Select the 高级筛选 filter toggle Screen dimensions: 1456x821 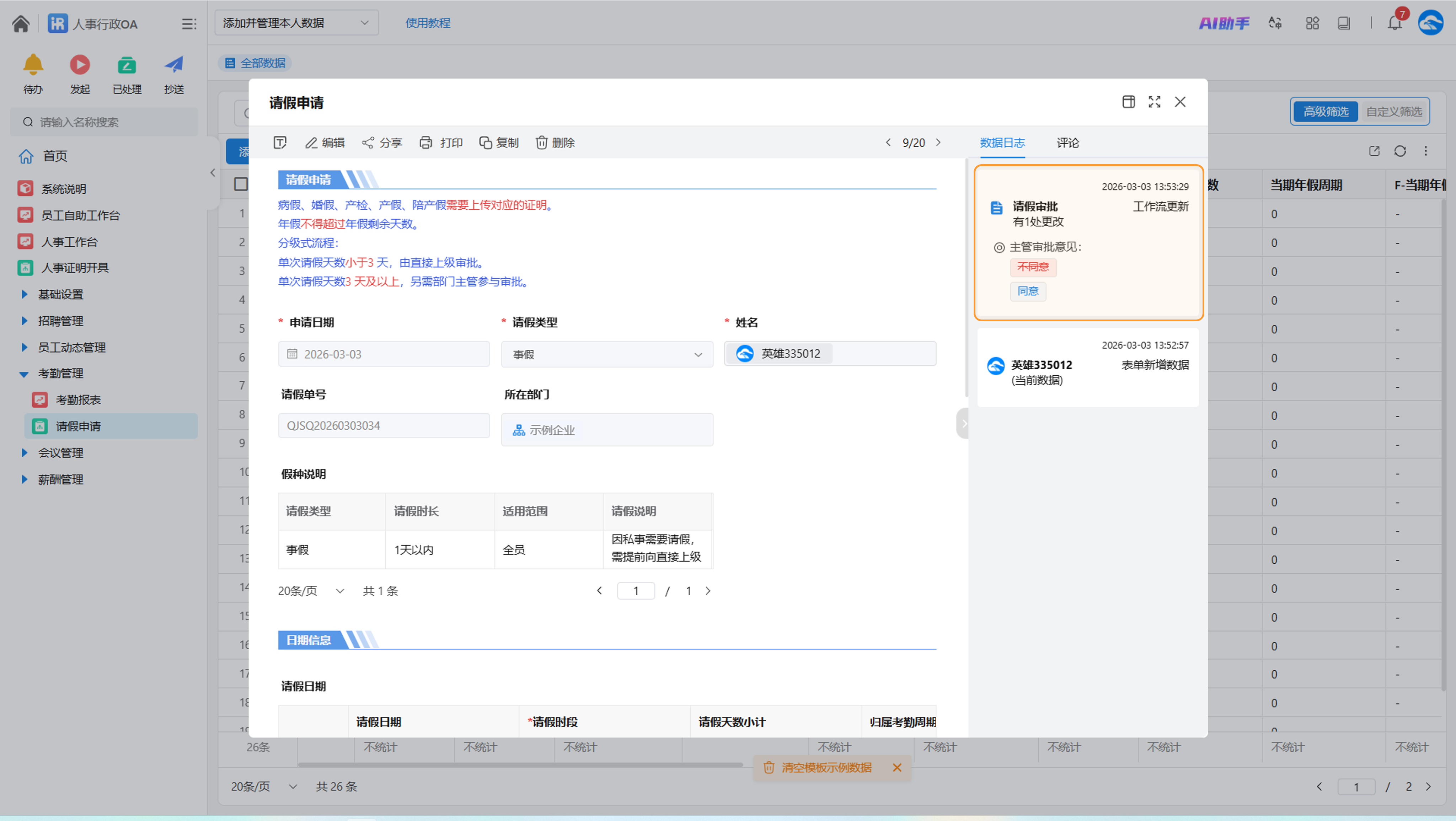pyautogui.click(x=1326, y=111)
